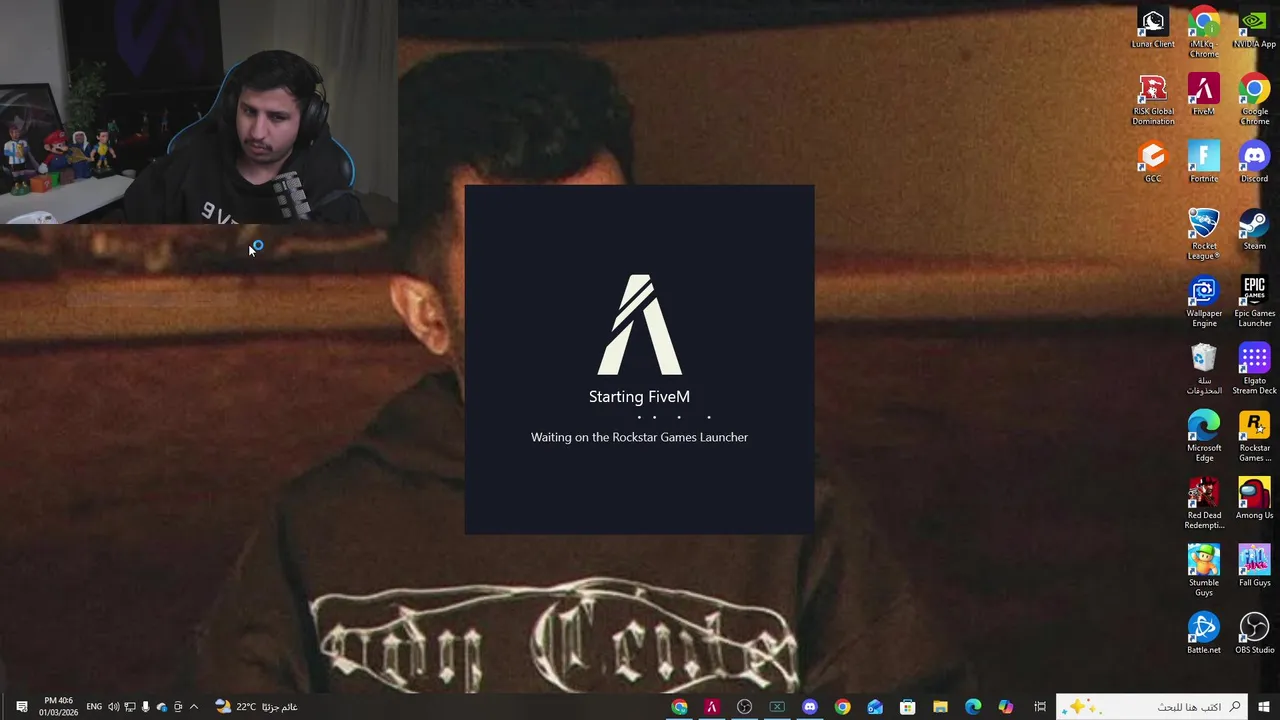Open the notification center icon

pyautogui.click(x=21, y=707)
